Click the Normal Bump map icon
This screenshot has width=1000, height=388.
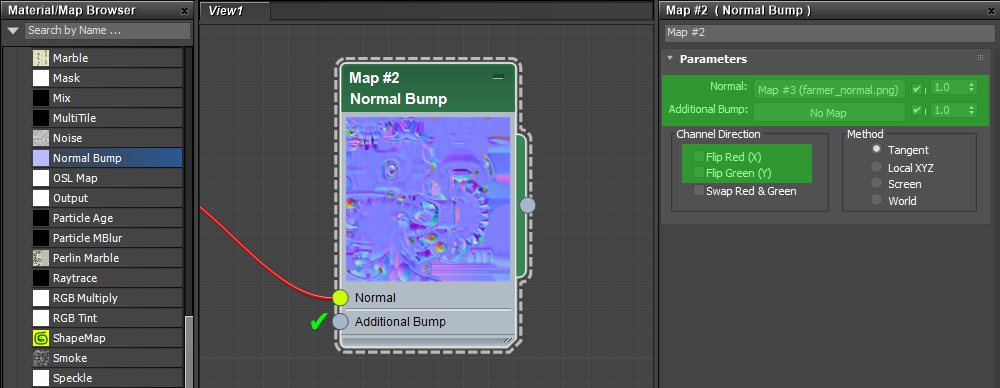coord(41,158)
